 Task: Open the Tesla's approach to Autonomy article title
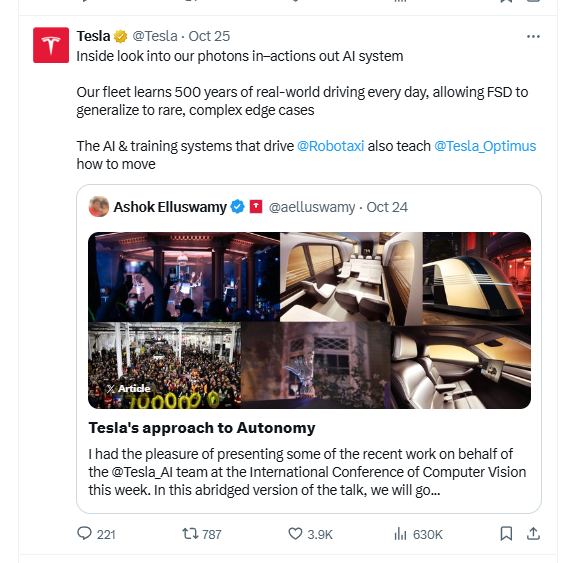tap(202, 428)
